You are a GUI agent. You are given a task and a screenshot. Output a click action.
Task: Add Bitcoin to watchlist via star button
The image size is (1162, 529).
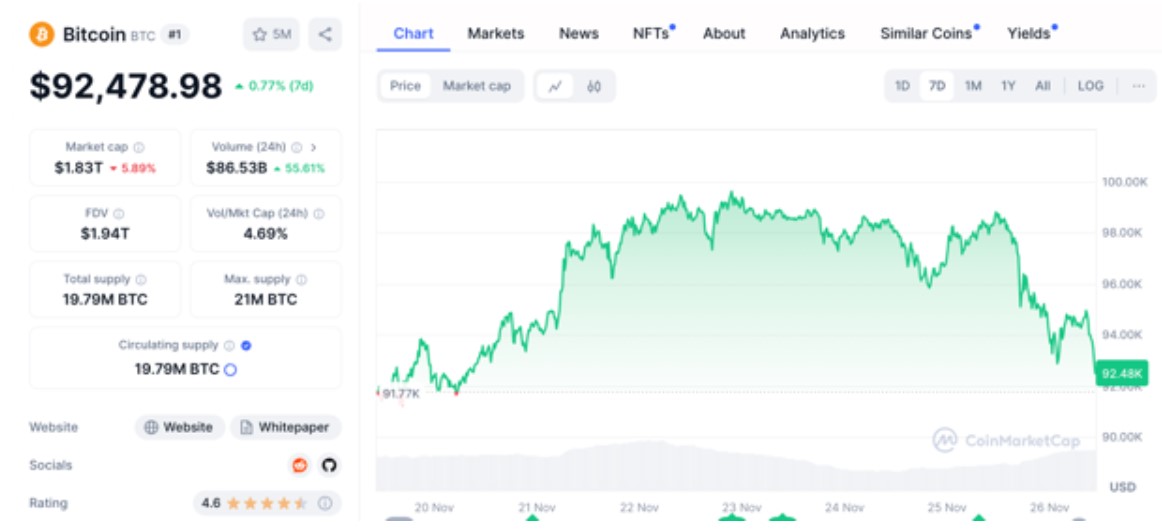[271, 35]
